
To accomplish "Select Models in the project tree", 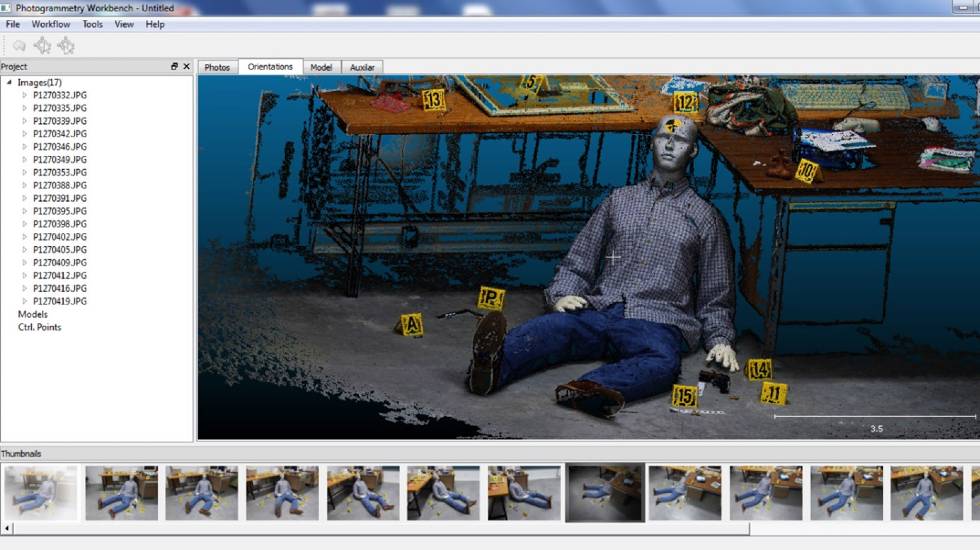I will [33, 314].
